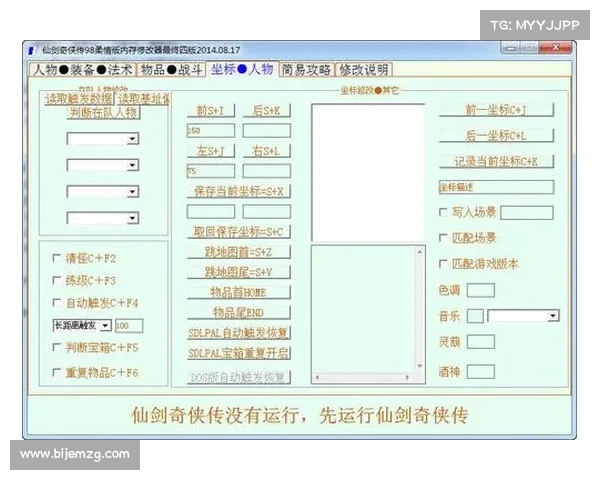Click the trigger distance field showing 100
This screenshot has width=600, height=480.
pos(129,326)
